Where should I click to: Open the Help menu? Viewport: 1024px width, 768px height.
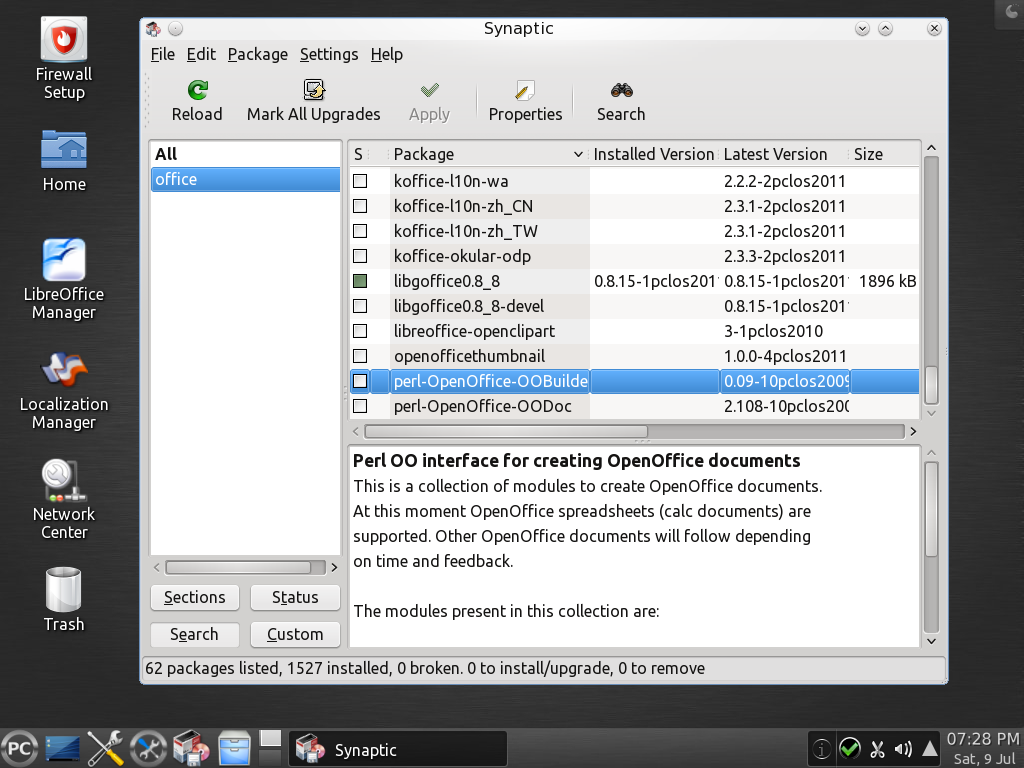click(x=387, y=54)
